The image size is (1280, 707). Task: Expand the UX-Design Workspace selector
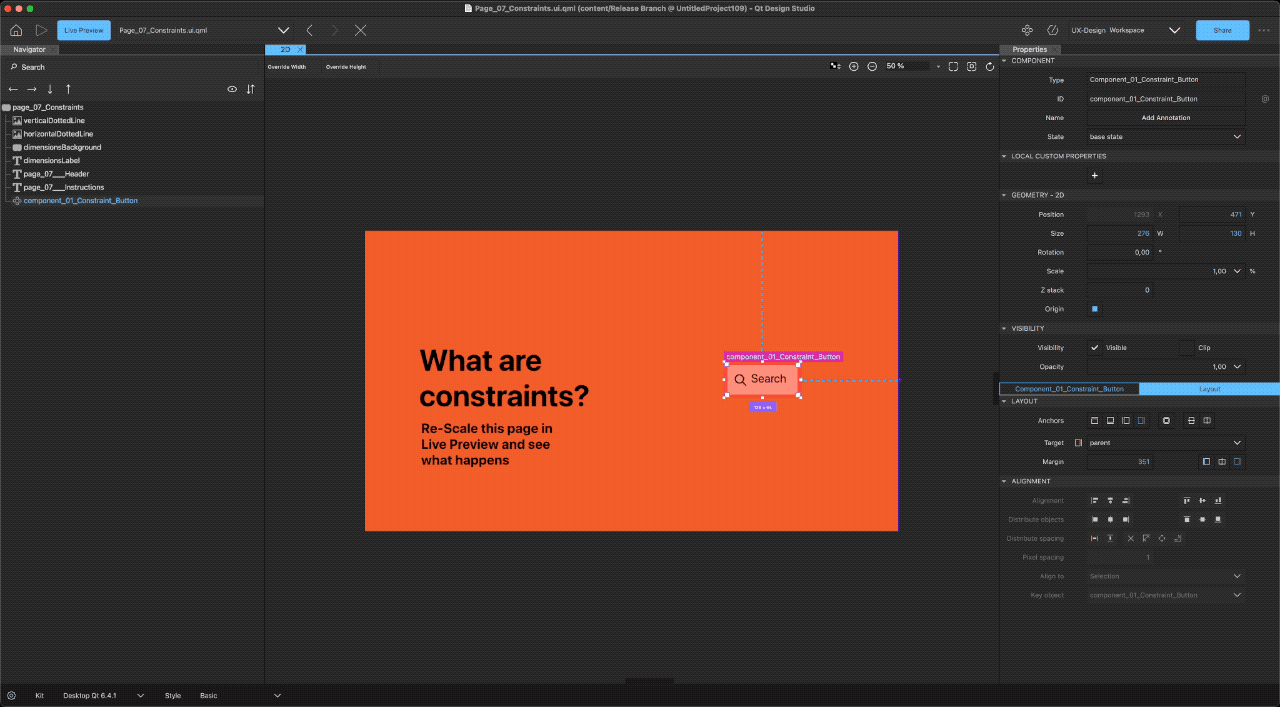(1174, 31)
